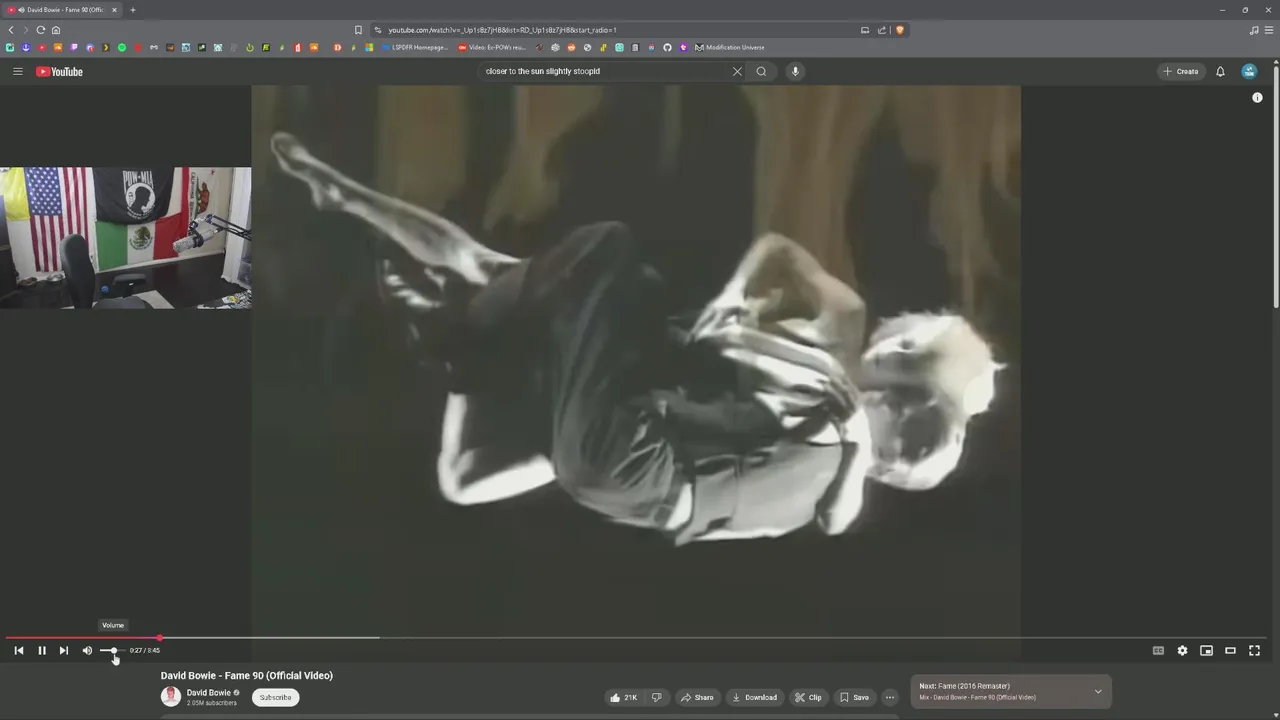The width and height of the screenshot is (1280, 720).
Task: Run search with magnifier icon
Action: click(x=761, y=71)
